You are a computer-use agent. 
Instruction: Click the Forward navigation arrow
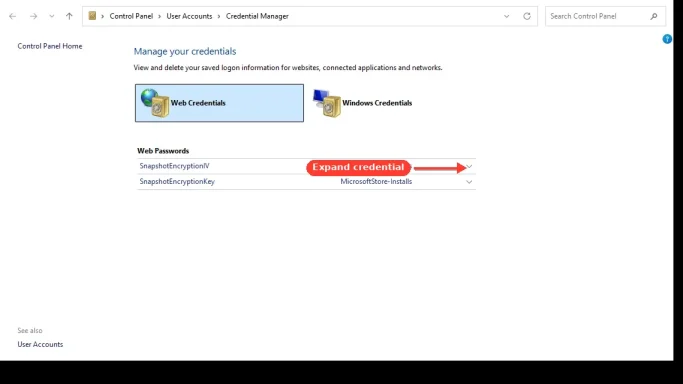pos(34,16)
